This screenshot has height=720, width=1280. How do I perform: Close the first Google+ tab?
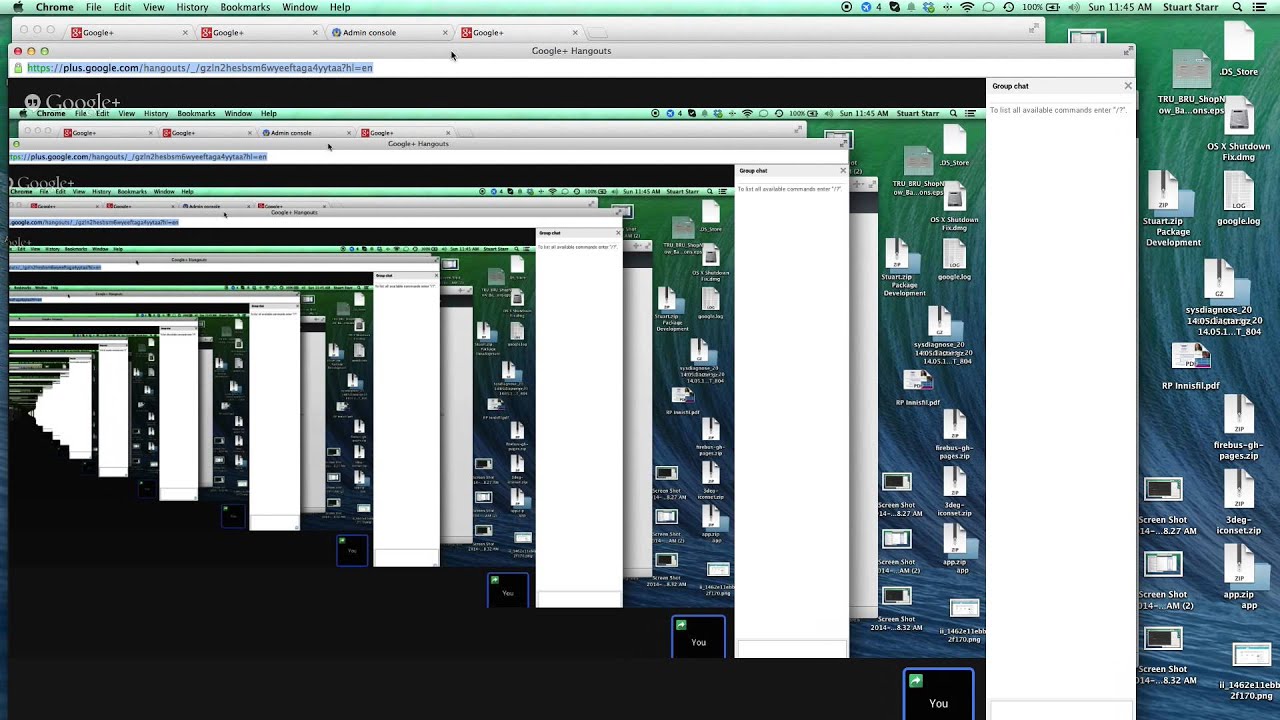[x=185, y=32]
